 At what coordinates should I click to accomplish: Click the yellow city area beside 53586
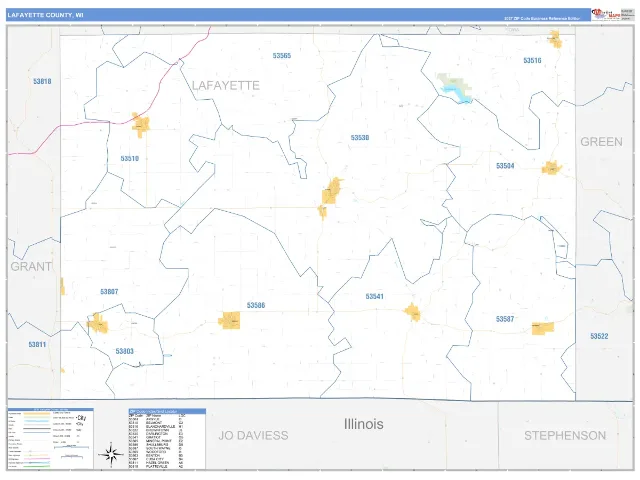[229, 320]
